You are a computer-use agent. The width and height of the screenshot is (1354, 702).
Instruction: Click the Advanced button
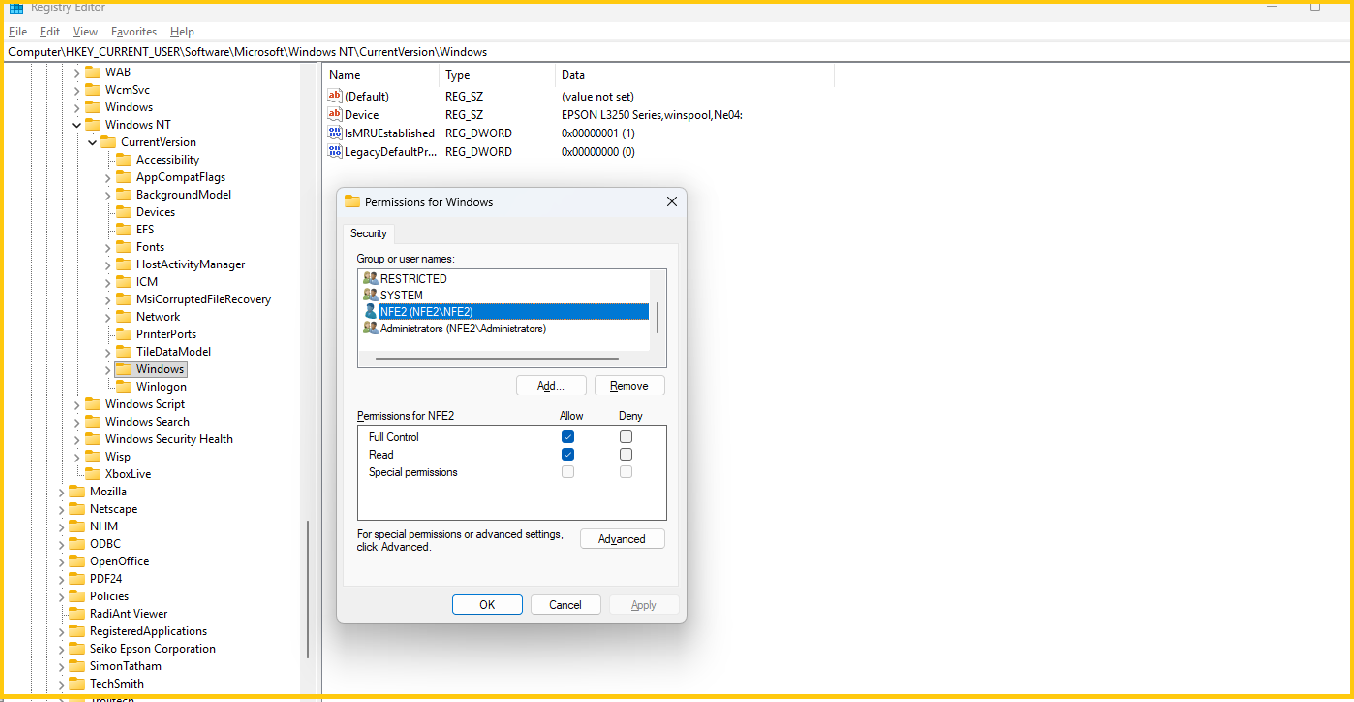622,539
